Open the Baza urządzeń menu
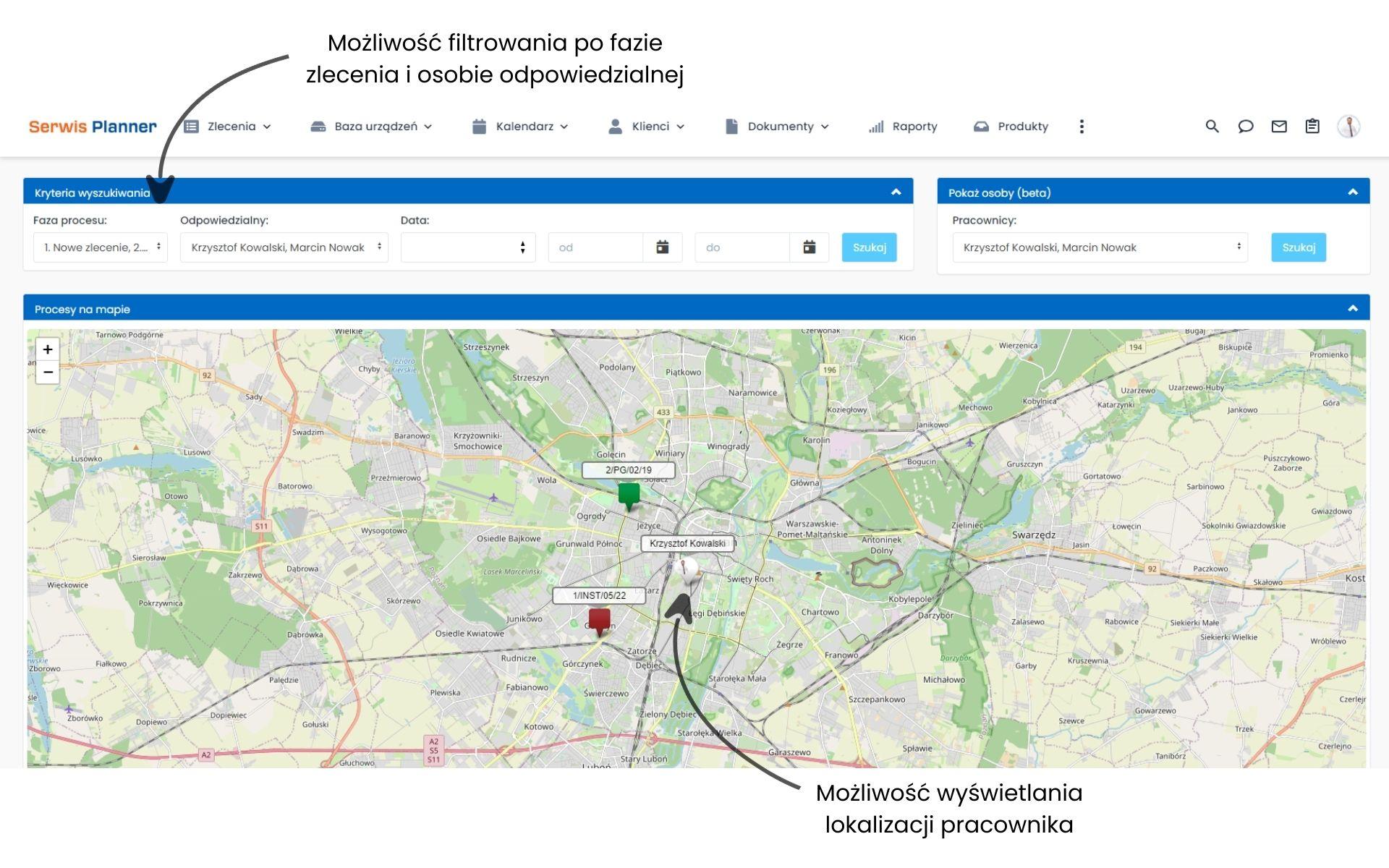 tap(371, 127)
